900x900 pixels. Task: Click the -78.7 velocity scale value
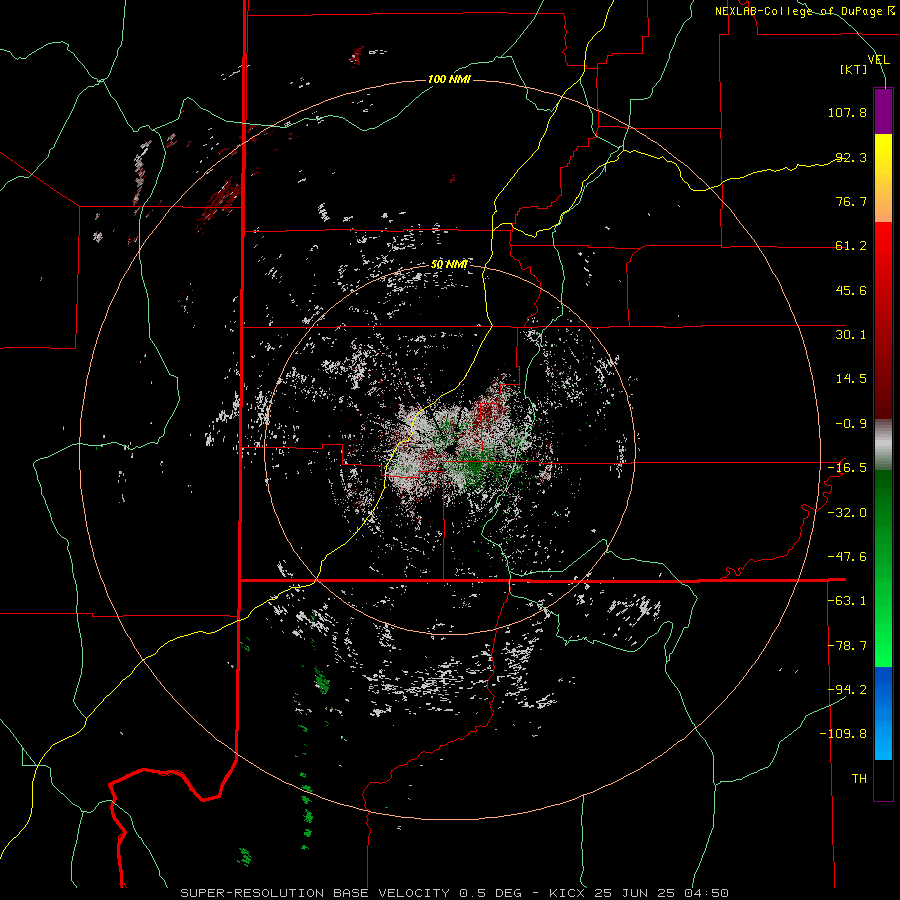pyautogui.click(x=847, y=646)
